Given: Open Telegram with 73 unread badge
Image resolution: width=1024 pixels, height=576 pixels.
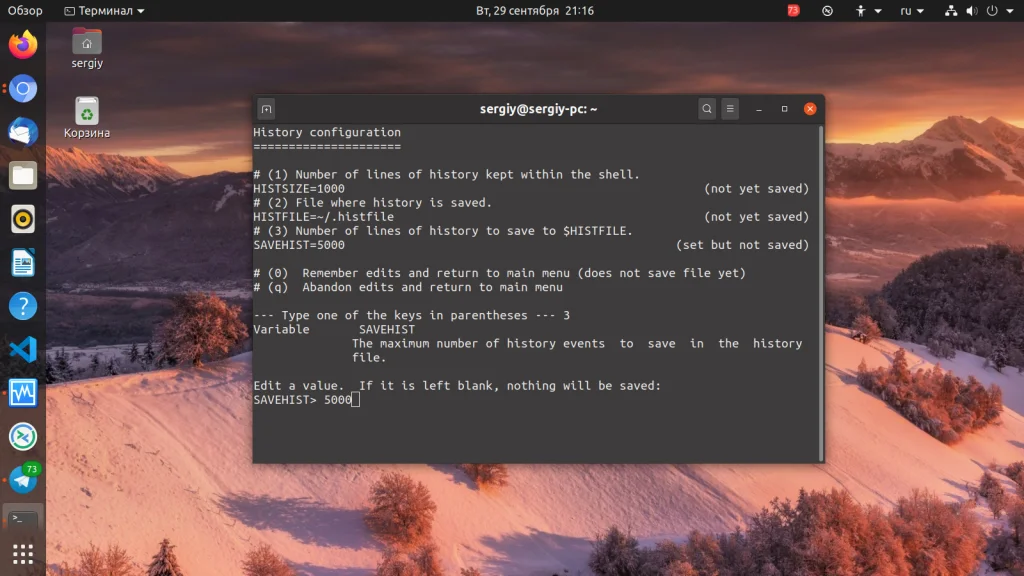Looking at the screenshot, I should (23, 479).
